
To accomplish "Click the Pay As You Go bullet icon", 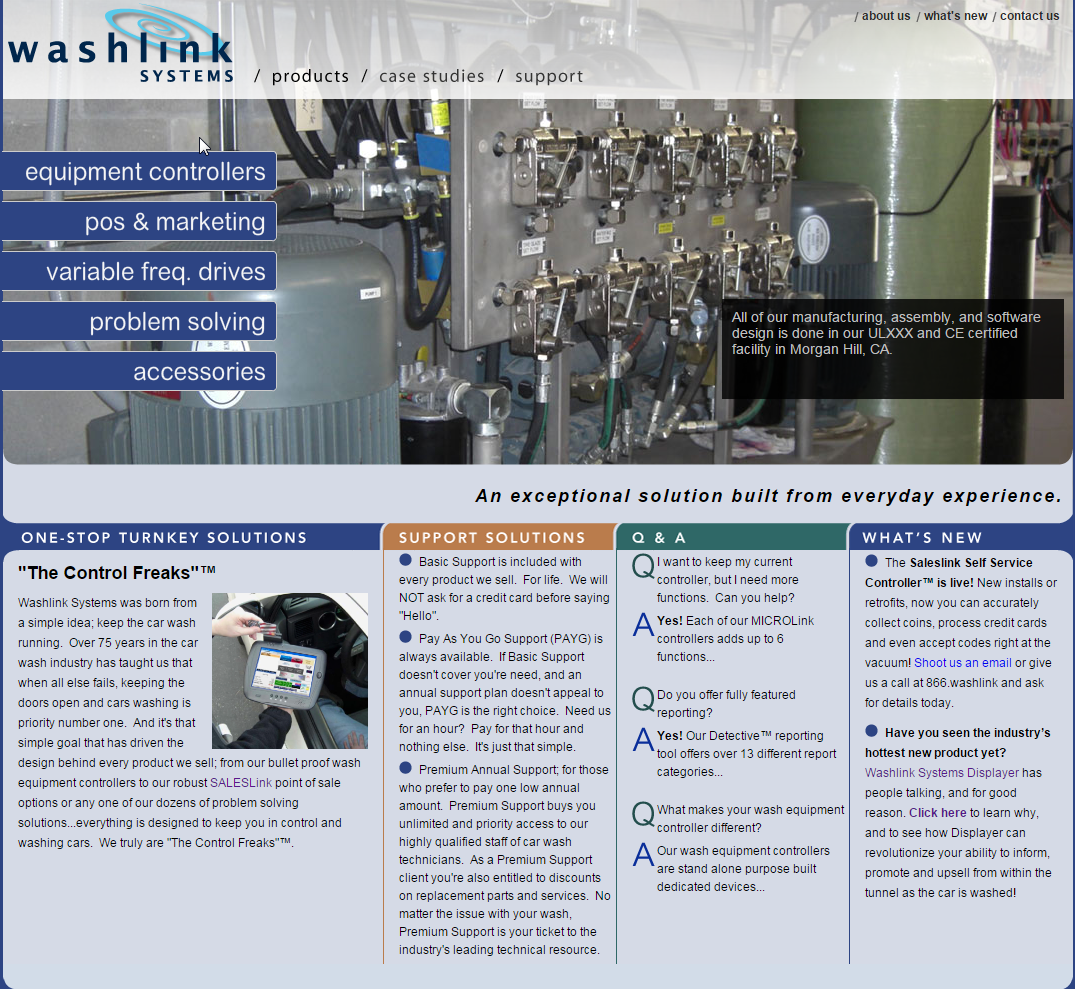I will pyautogui.click(x=405, y=637).
